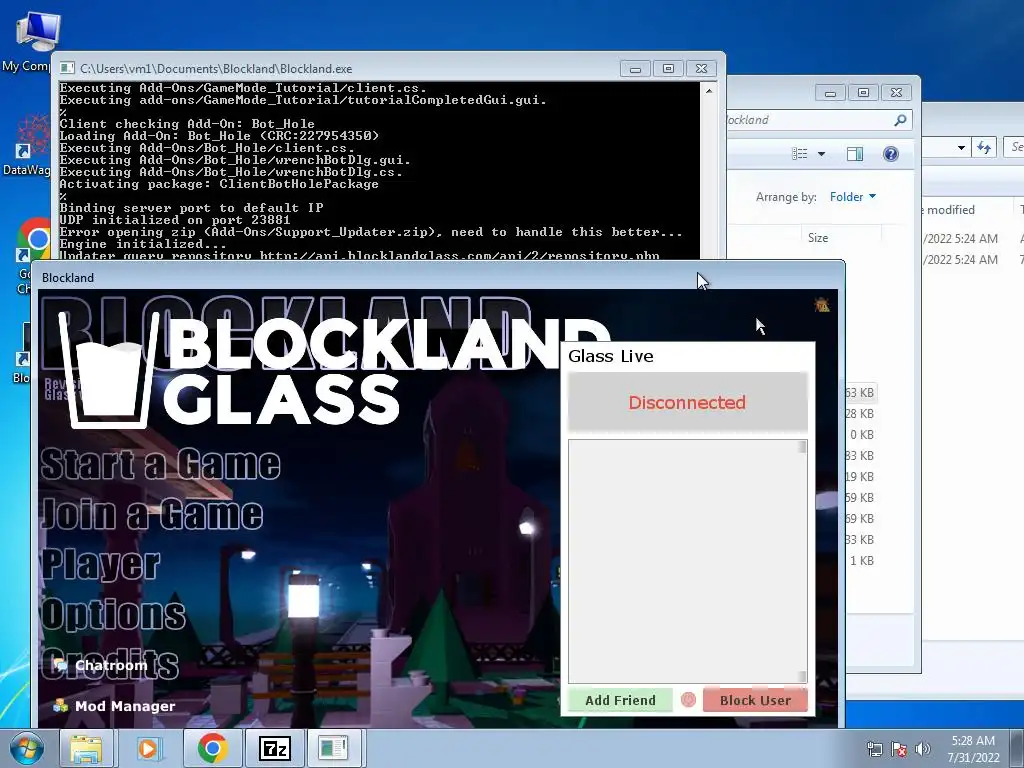Click the console window title bar icon

[x=67, y=68]
